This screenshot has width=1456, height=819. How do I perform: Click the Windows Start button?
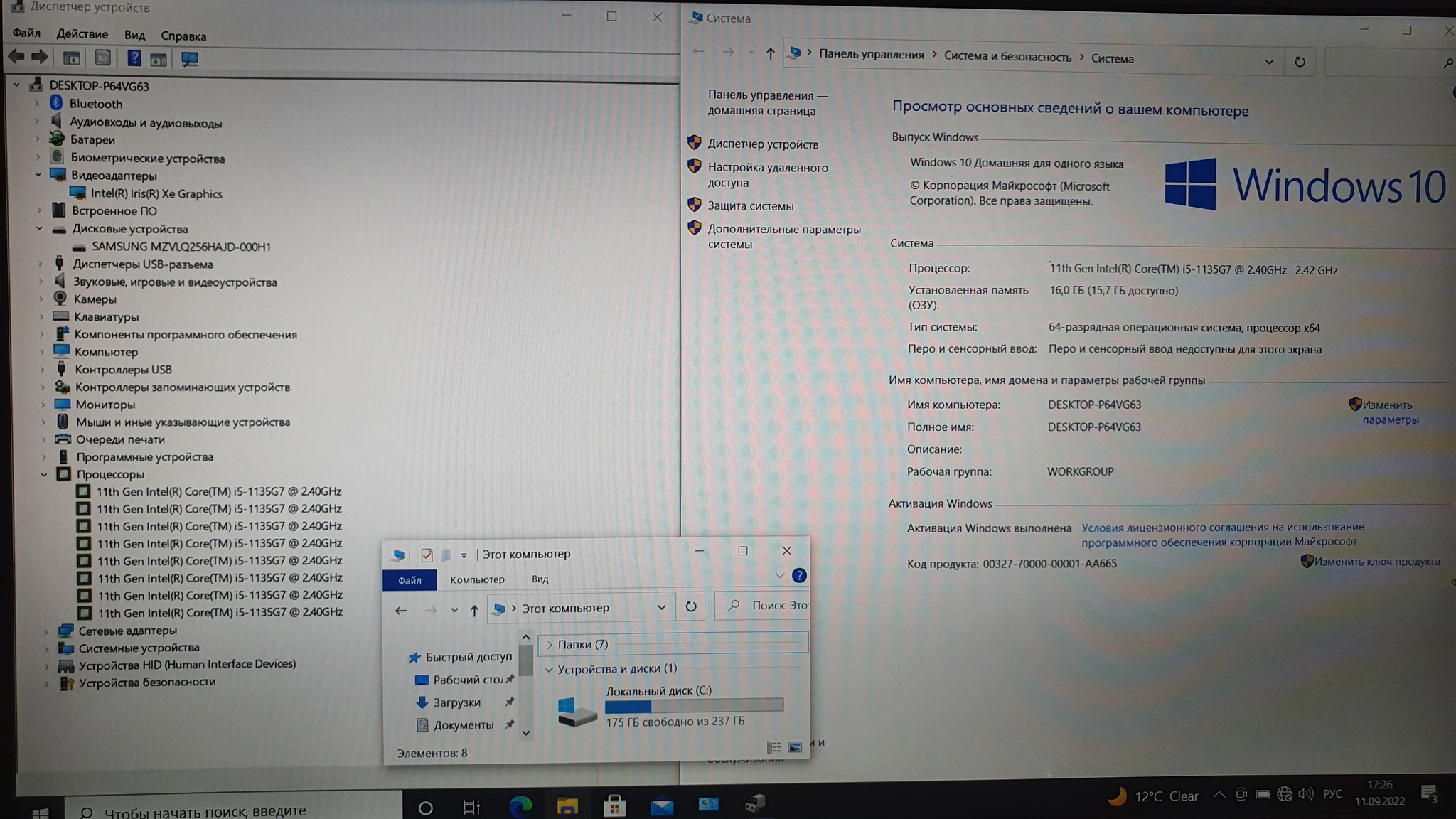(x=41, y=812)
